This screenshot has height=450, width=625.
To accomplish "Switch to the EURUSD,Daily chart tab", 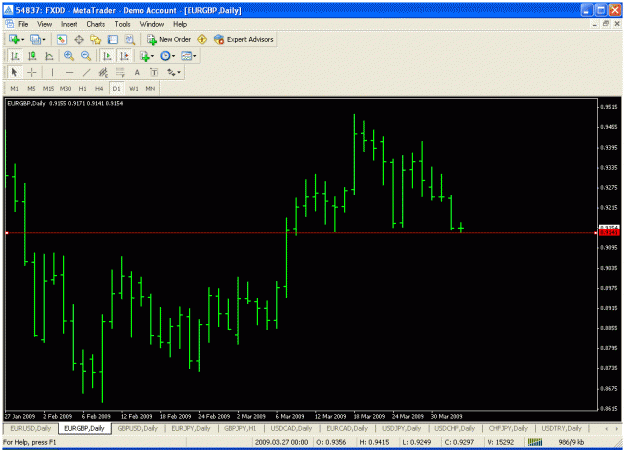I will (31, 428).
